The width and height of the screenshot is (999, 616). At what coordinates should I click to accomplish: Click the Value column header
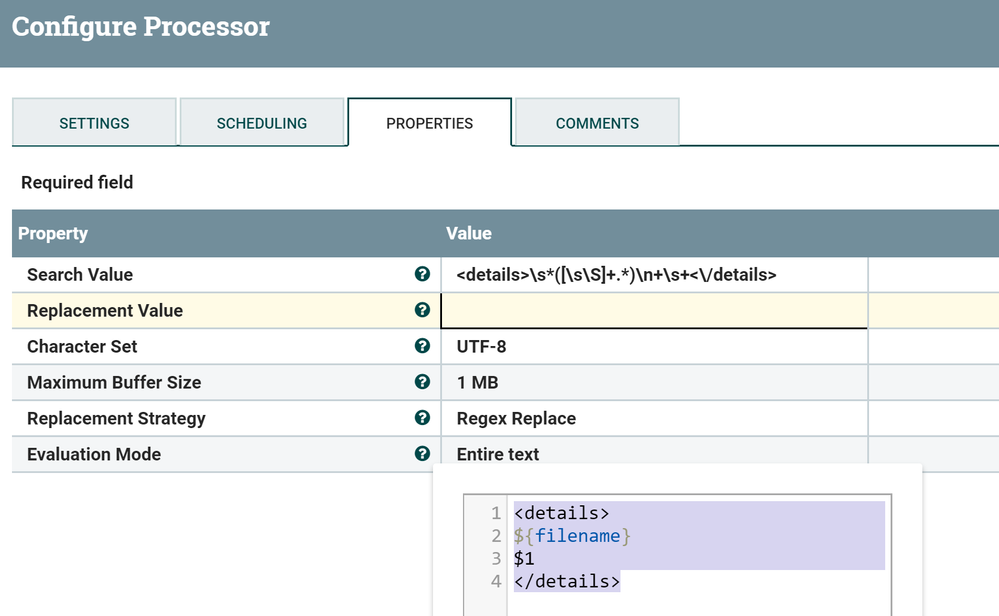[469, 234]
